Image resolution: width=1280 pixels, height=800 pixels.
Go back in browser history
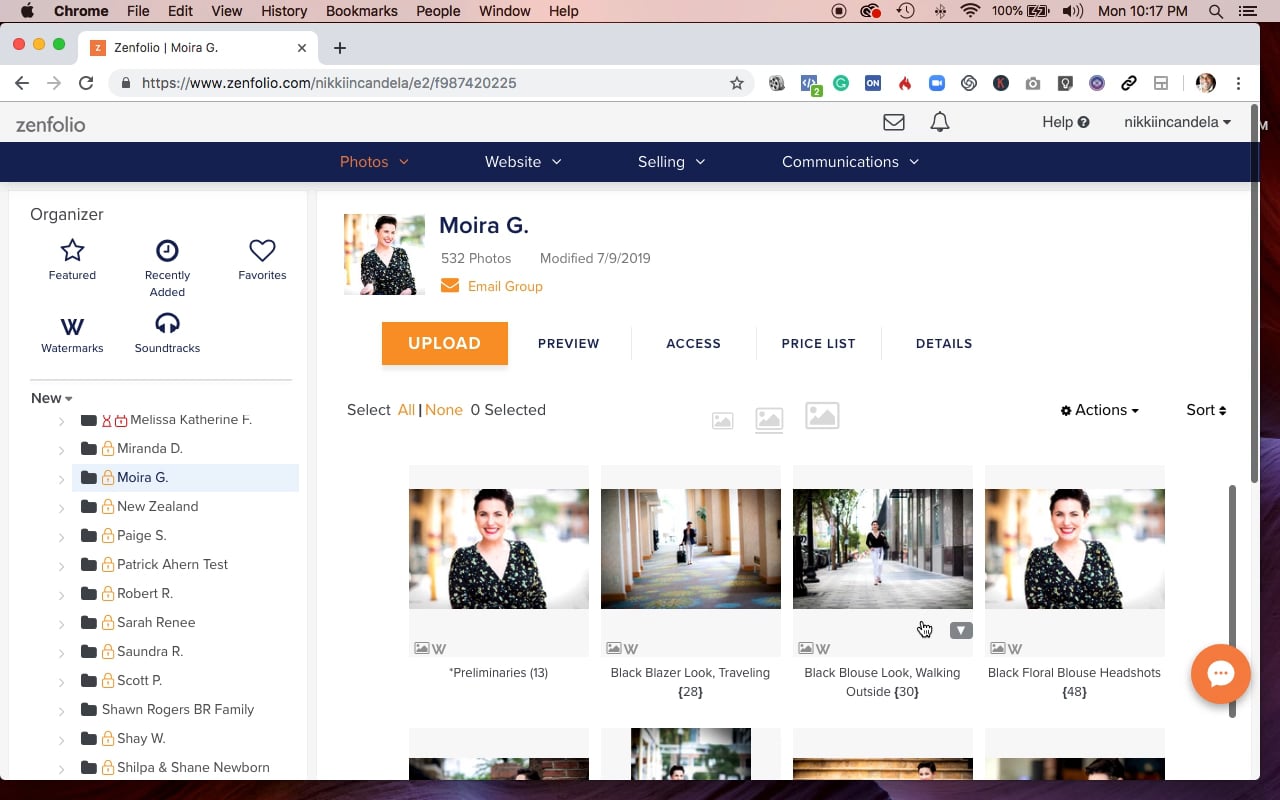[22, 83]
